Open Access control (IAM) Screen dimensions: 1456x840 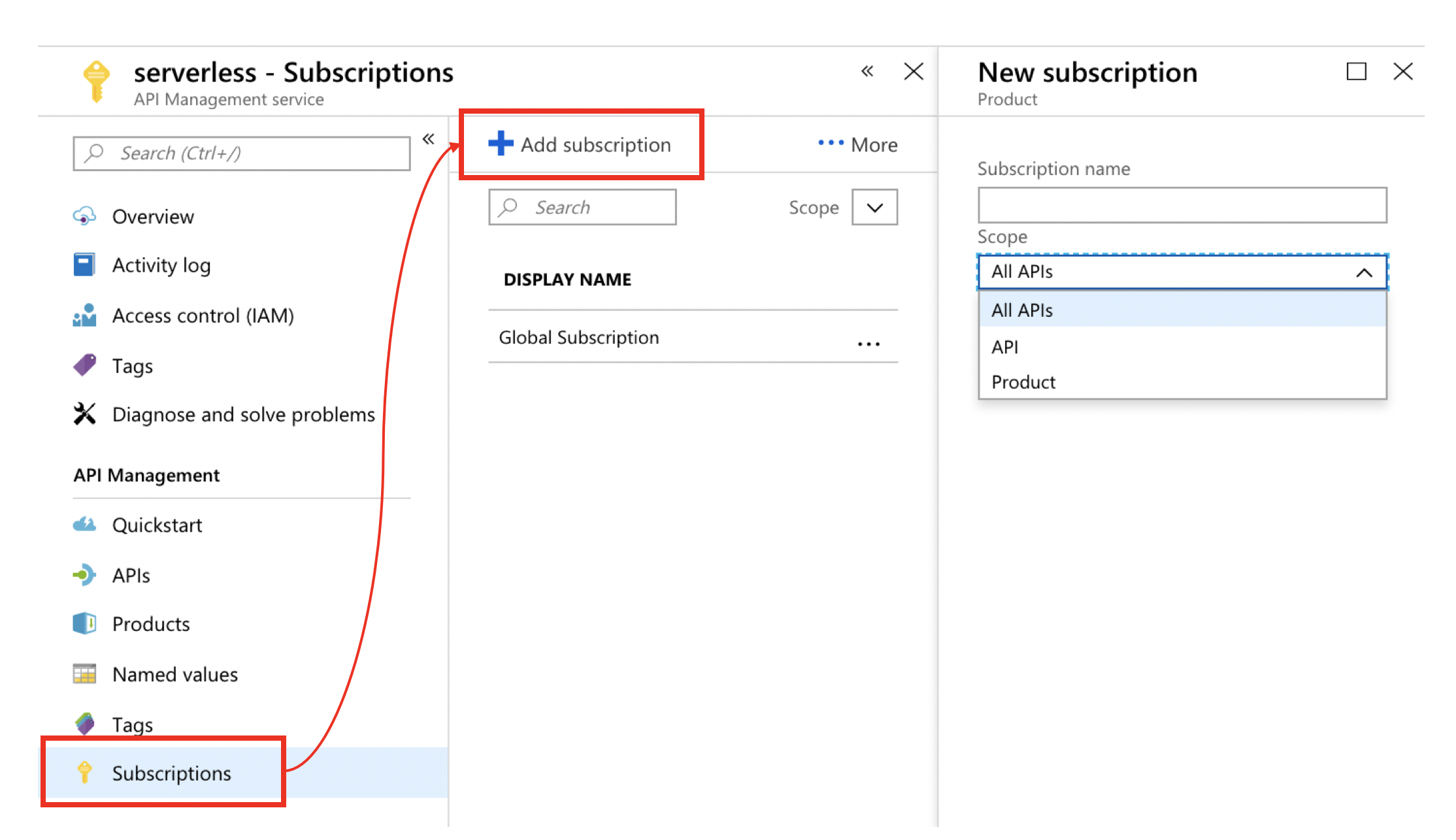coord(203,315)
